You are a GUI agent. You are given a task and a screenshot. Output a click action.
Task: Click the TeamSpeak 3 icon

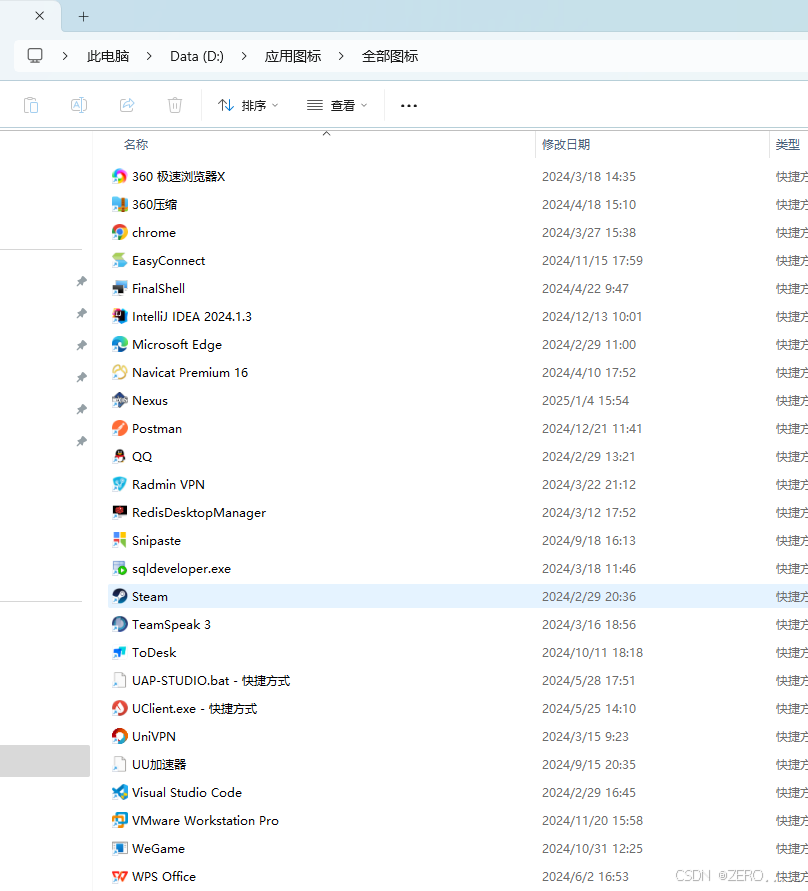coord(119,624)
